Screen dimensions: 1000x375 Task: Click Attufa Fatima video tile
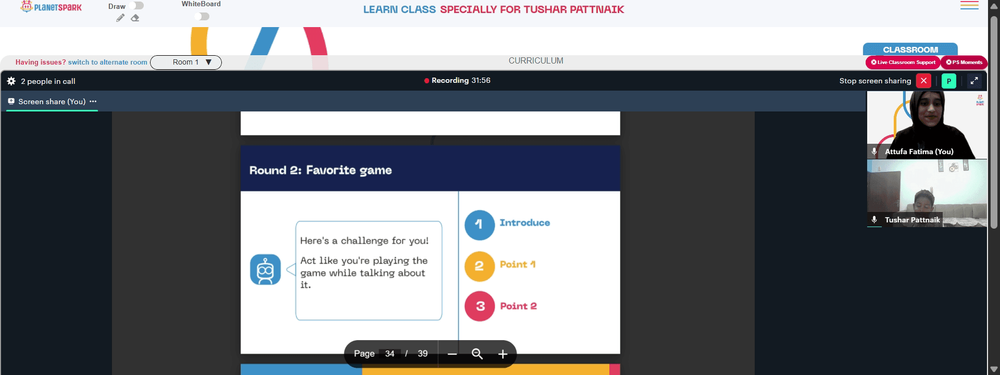click(x=927, y=124)
